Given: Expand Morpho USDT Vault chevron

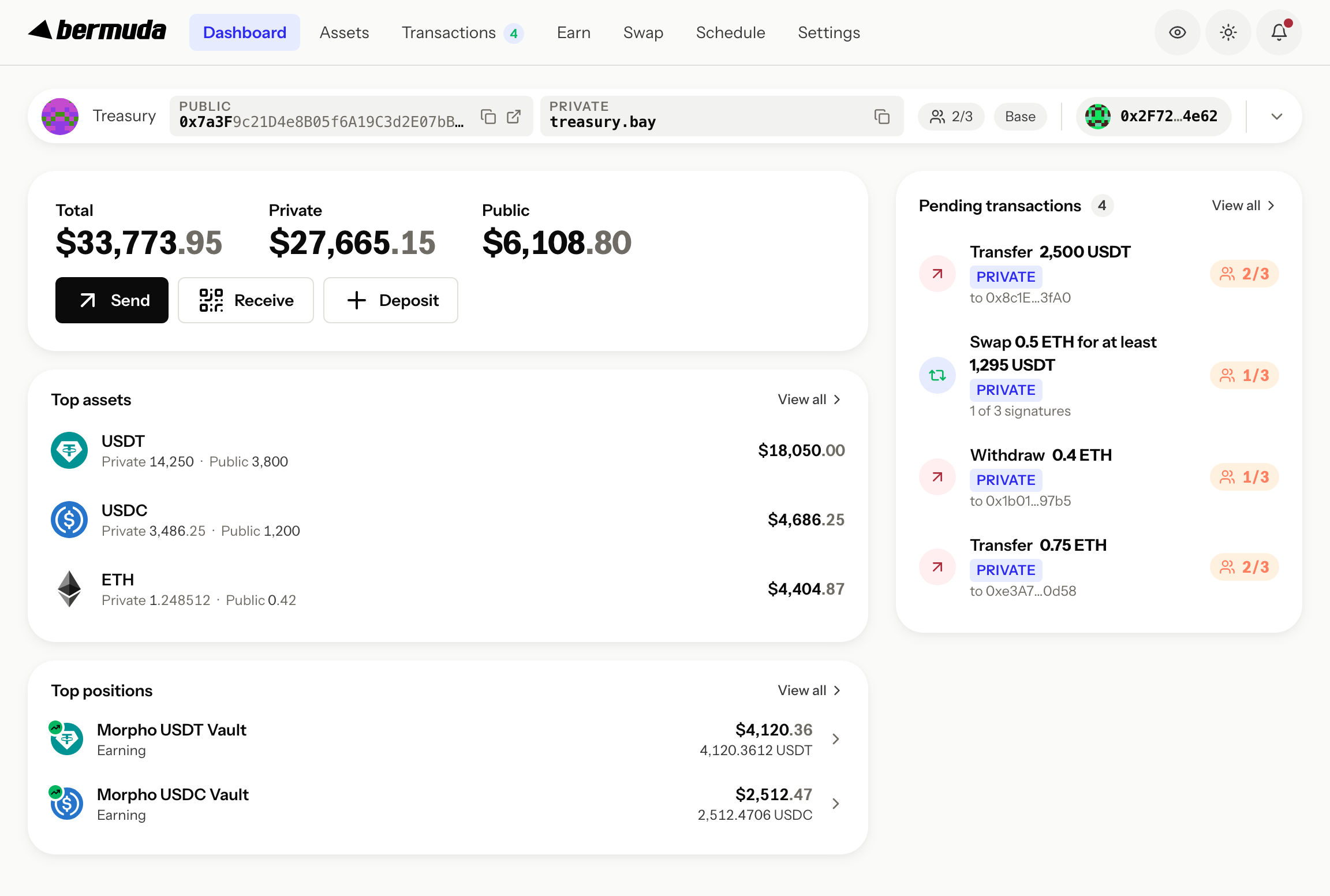Looking at the screenshot, I should (835, 739).
